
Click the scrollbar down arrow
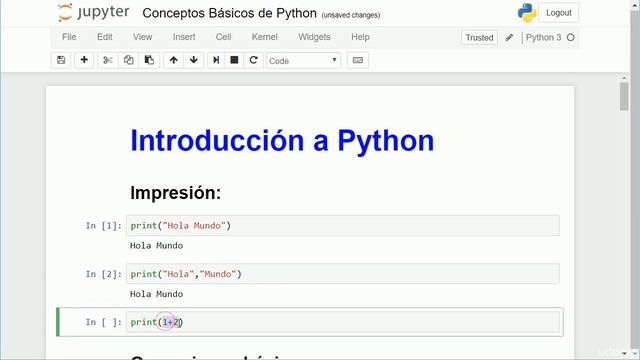[624, 353]
